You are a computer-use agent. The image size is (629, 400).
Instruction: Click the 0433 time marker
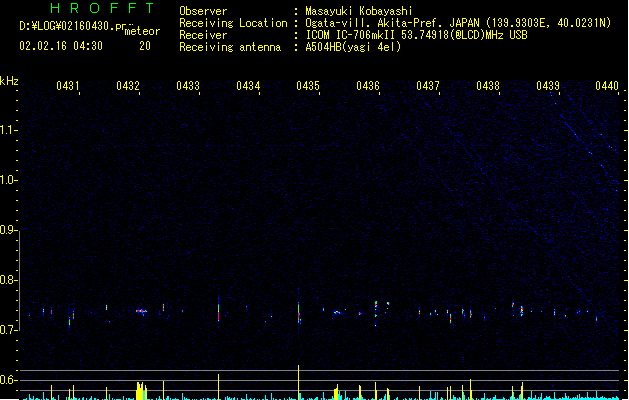[x=188, y=86]
